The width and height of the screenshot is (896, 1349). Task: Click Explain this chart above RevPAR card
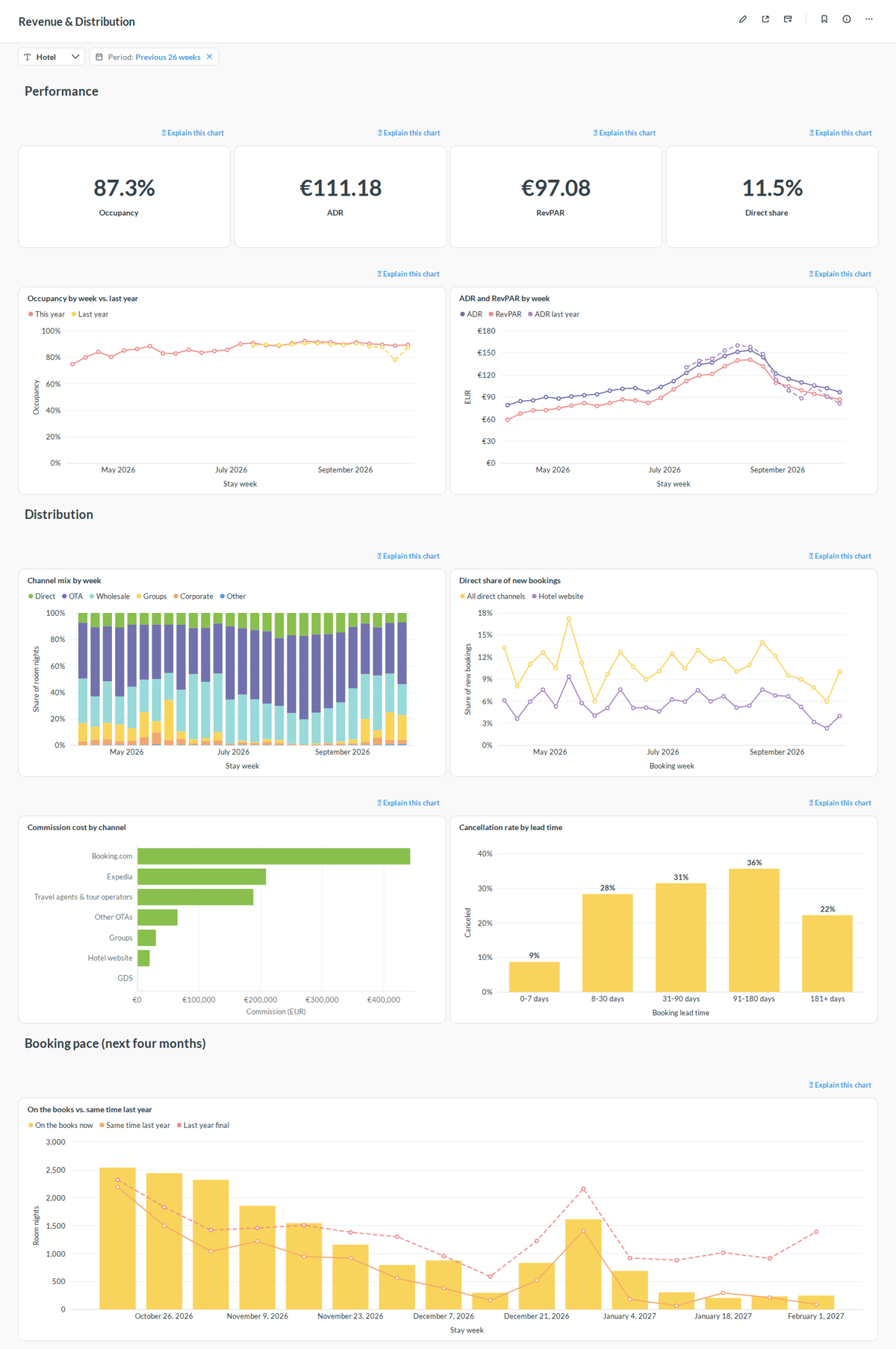click(624, 133)
